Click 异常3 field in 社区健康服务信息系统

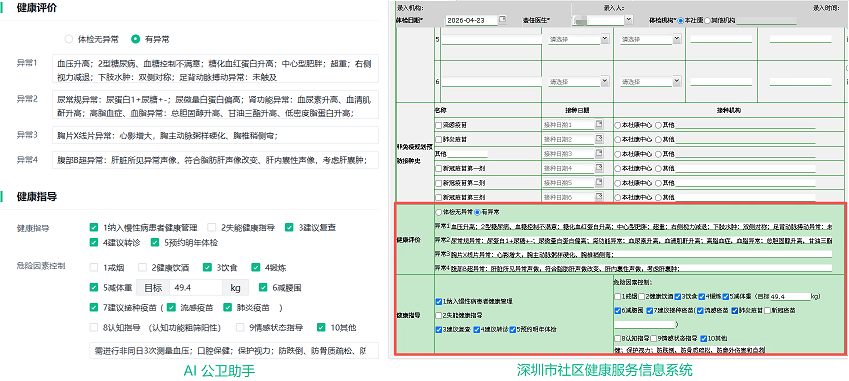click(x=641, y=254)
